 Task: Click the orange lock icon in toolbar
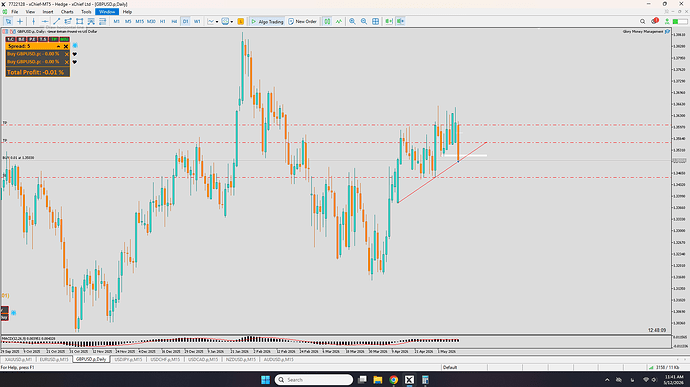coord(241,21)
